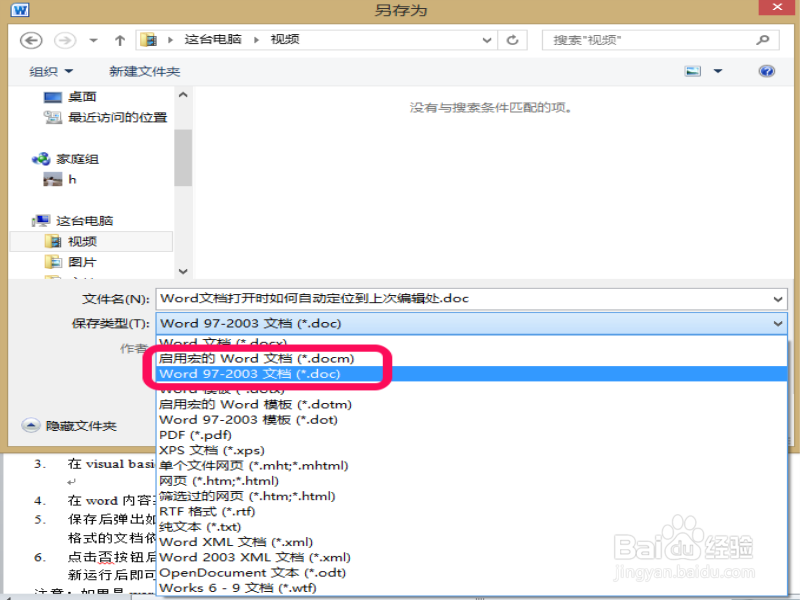Choose RTF 格式 (*.rtf) file type

pos(472,512)
